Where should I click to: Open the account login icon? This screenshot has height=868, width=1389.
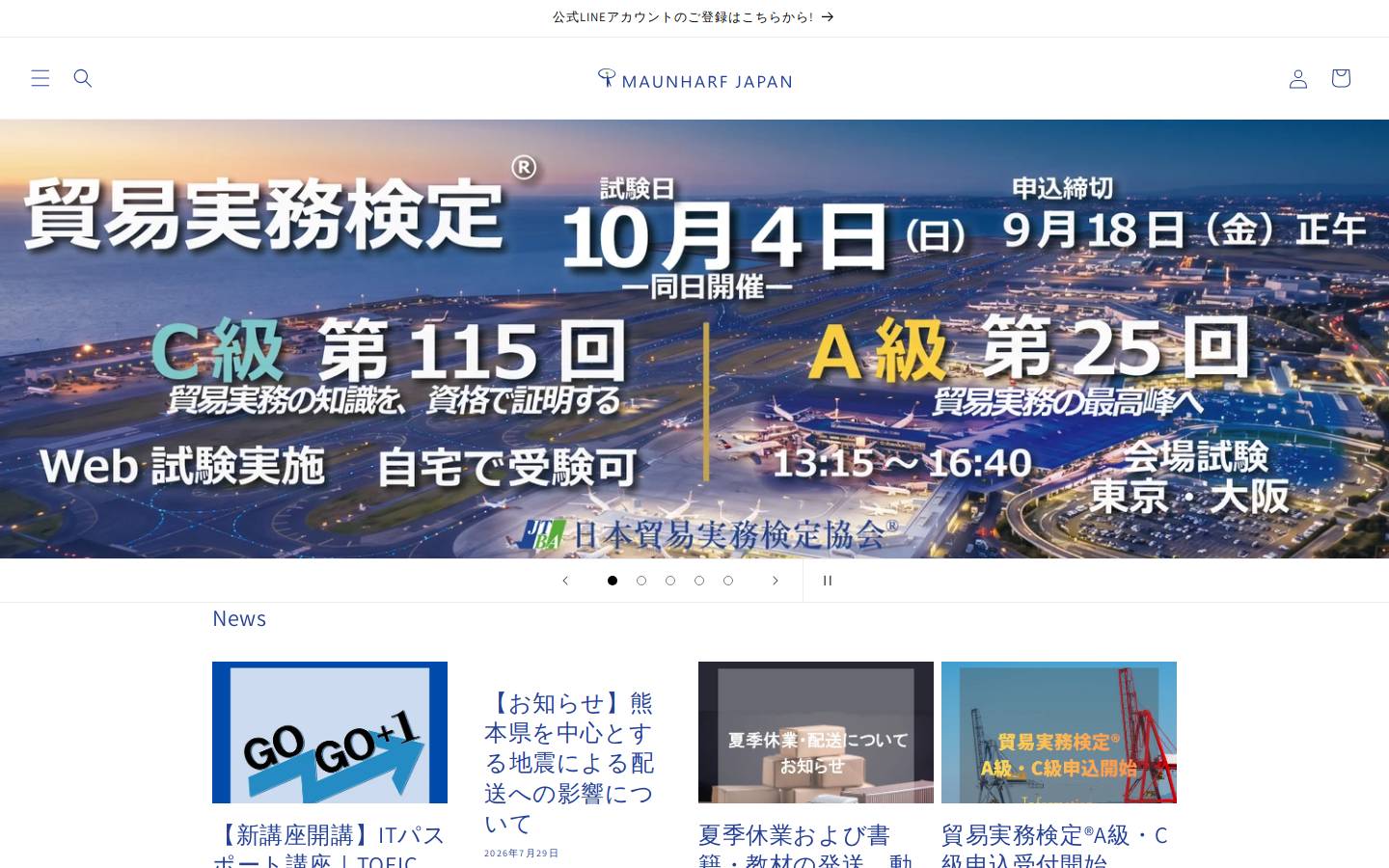click(1298, 78)
